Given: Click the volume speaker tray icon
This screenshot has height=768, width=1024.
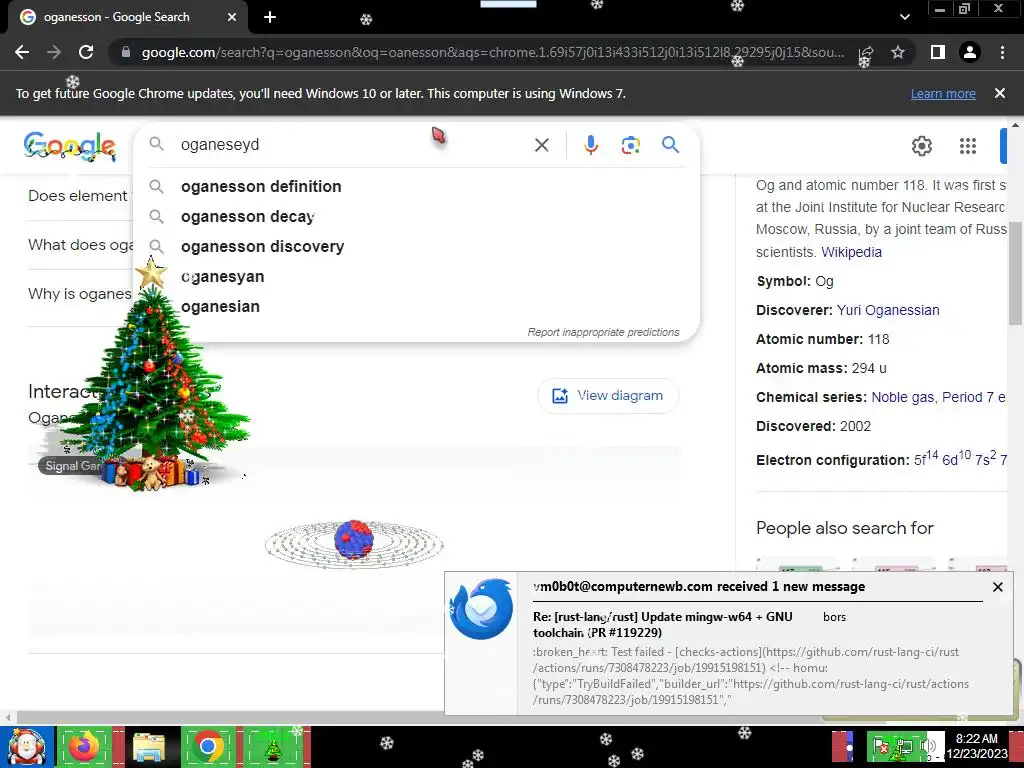Looking at the screenshot, I should point(927,745).
